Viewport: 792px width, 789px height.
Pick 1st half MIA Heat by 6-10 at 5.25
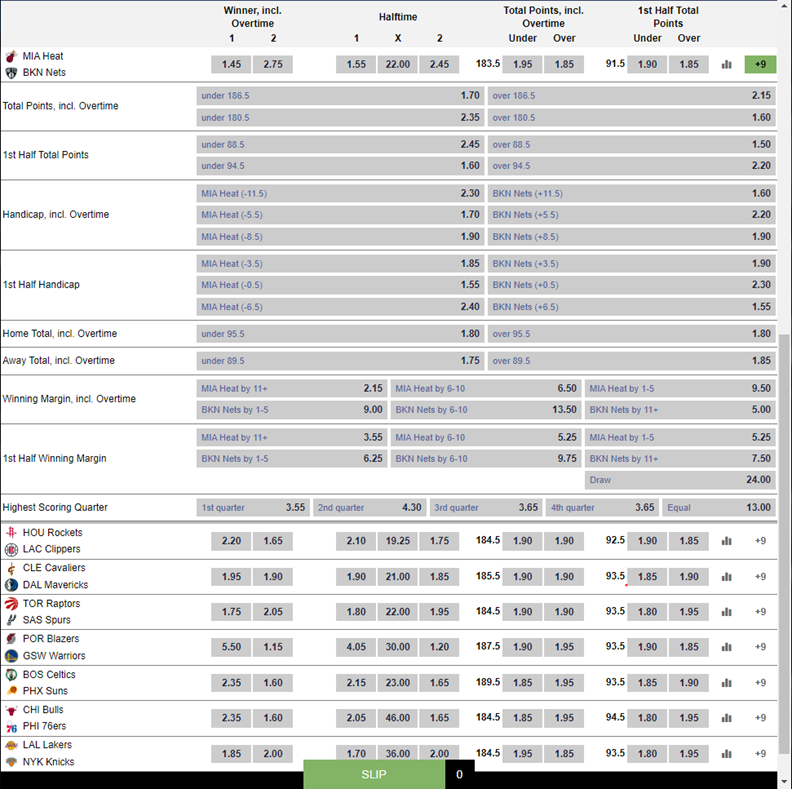coord(485,437)
